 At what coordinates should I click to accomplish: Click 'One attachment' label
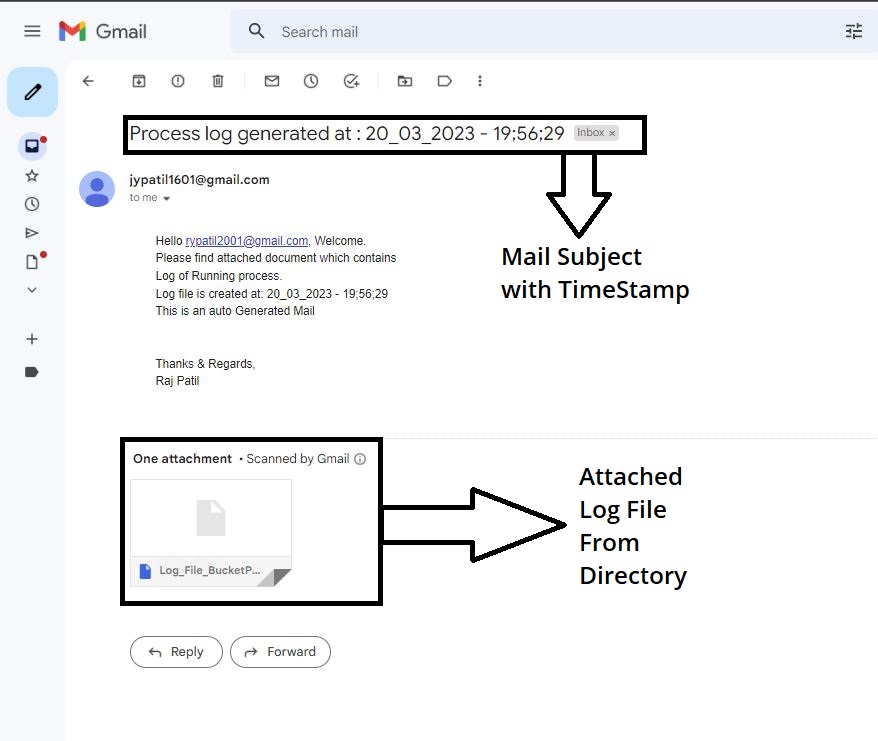pos(183,459)
